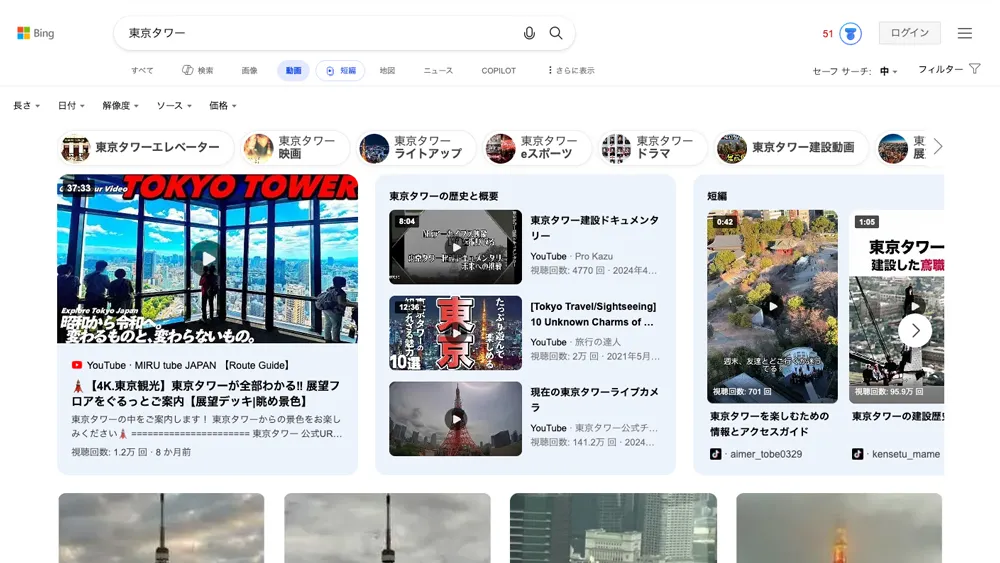Click the aimer_tobe0329 account name
The image size is (1000, 563).
(766, 454)
